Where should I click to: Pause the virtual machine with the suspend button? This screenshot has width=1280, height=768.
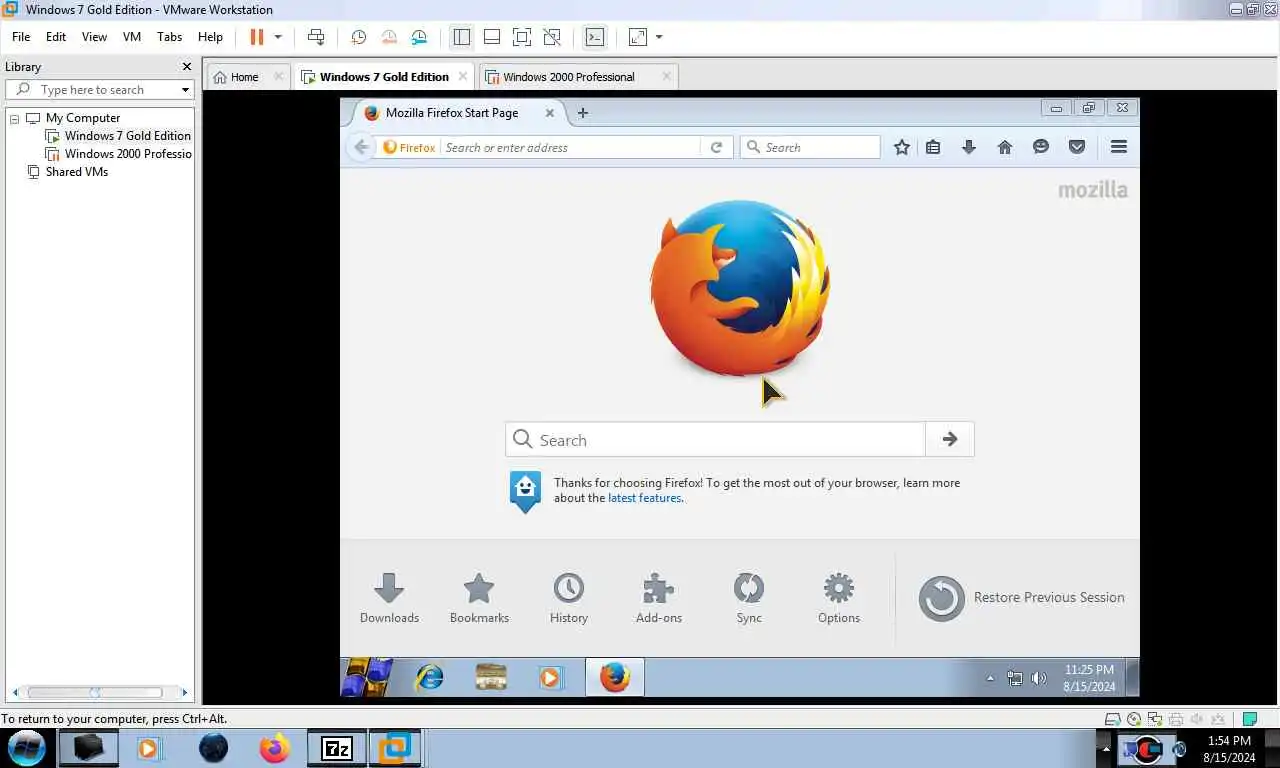tap(257, 37)
